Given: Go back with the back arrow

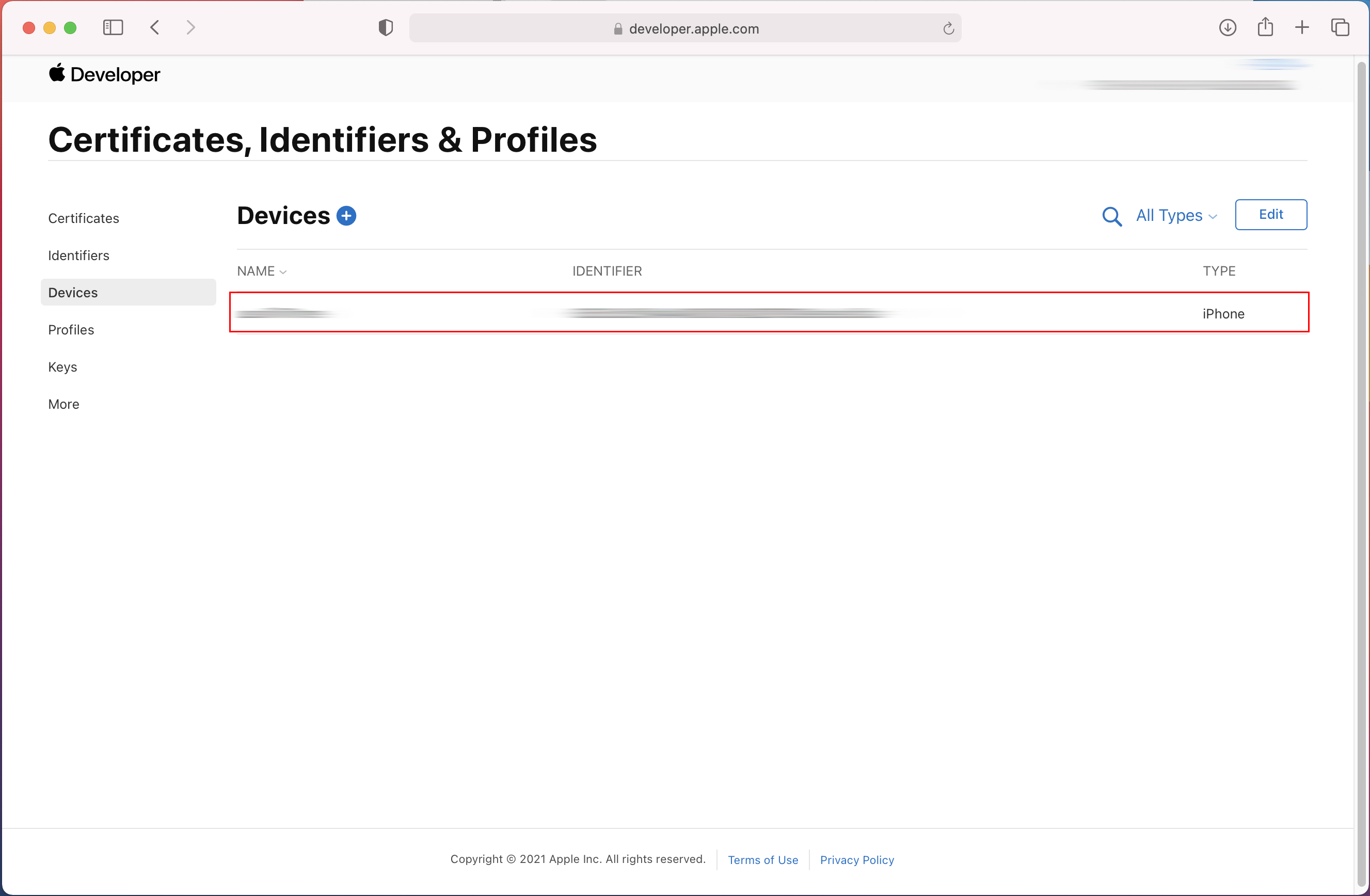Looking at the screenshot, I should pos(154,28).
